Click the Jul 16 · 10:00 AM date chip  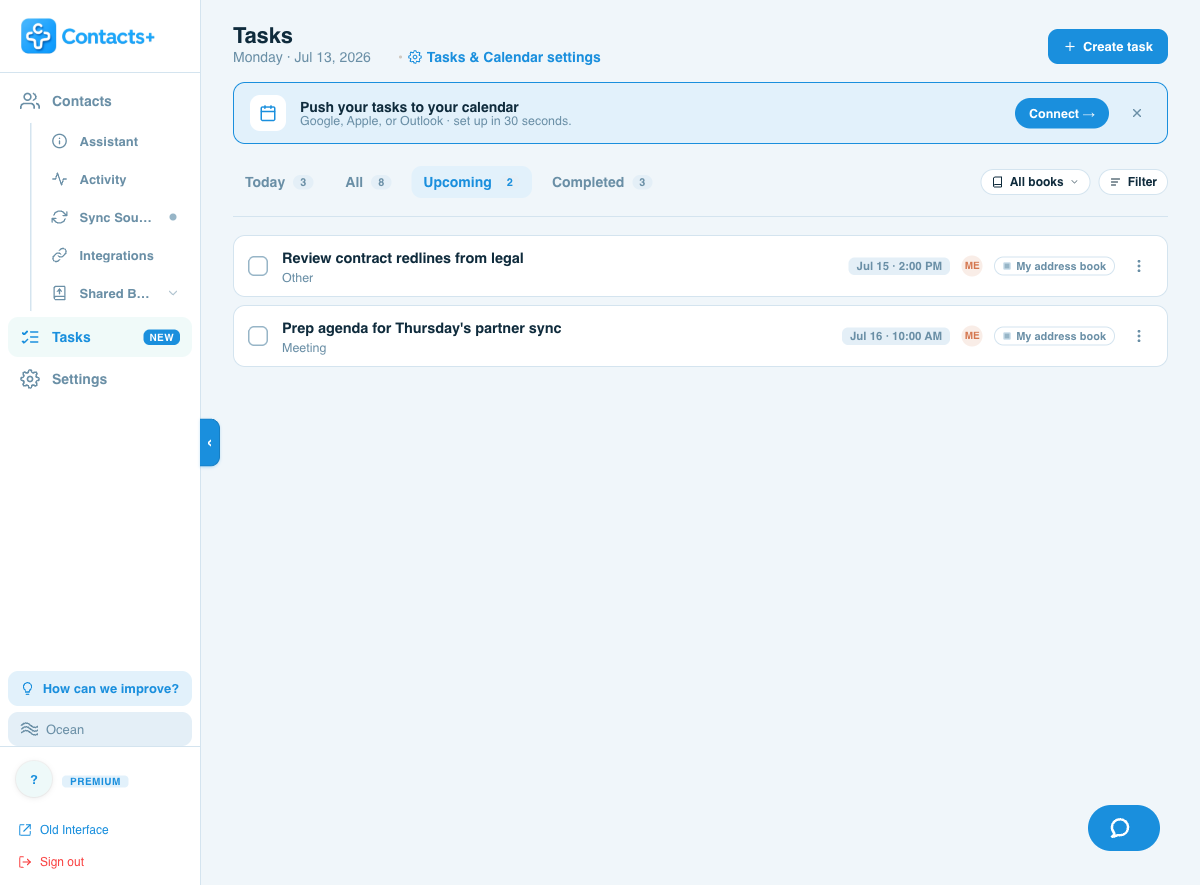[x=896, y=336]
